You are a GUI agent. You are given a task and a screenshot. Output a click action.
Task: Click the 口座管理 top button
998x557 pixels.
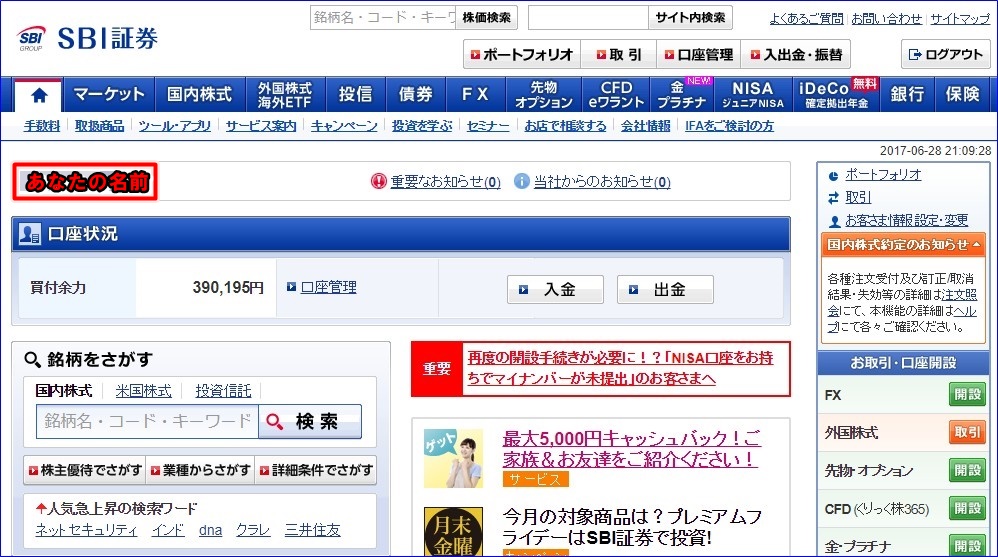pos(699,55)
